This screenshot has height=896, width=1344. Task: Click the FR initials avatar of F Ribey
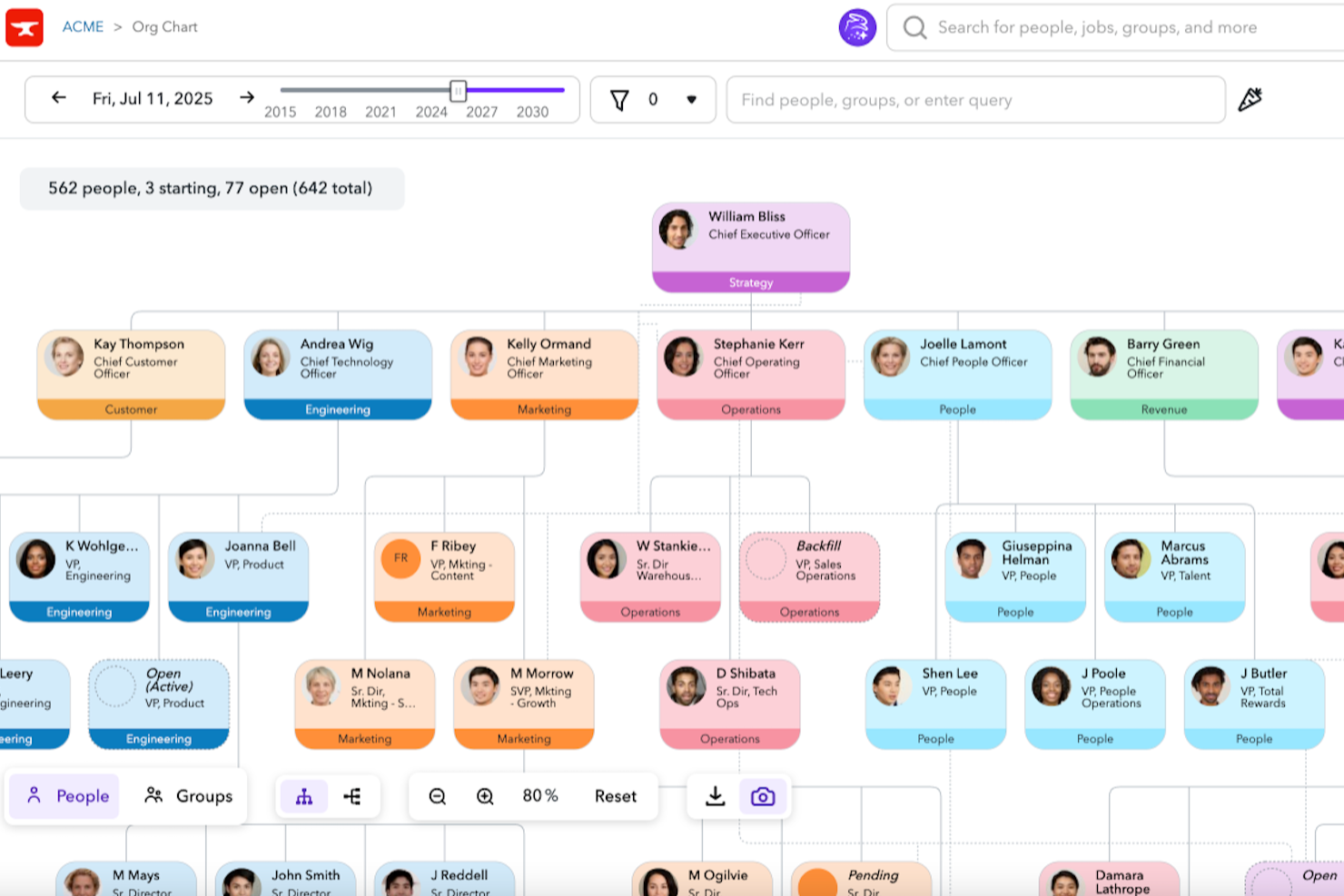(400, 558)
